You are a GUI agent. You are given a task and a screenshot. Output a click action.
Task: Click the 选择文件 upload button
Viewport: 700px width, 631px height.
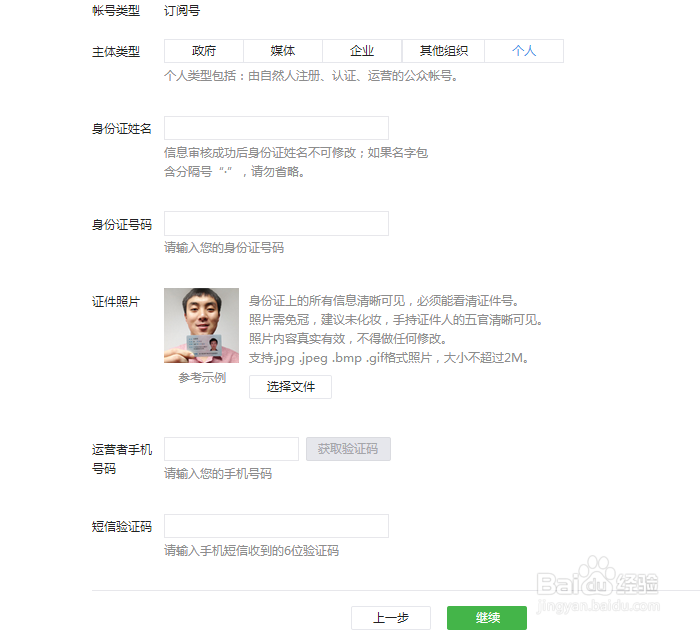[290, 387]
